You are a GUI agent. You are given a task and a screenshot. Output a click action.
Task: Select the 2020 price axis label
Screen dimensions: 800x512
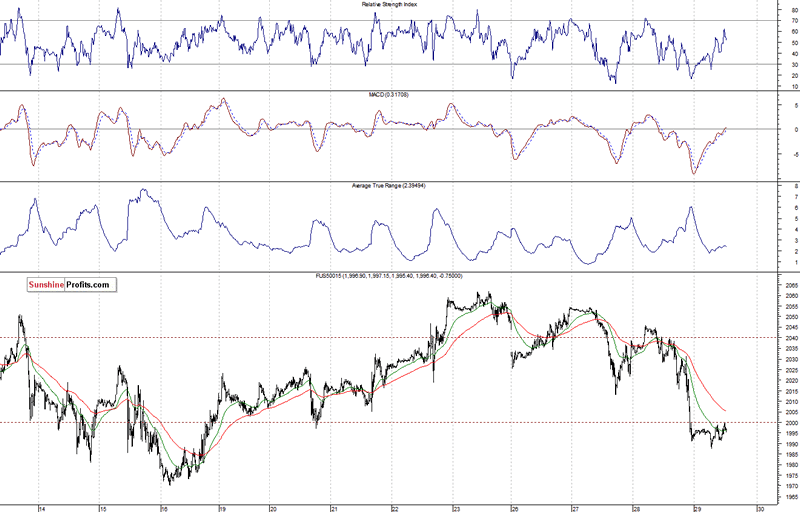(x=792, y=380)
